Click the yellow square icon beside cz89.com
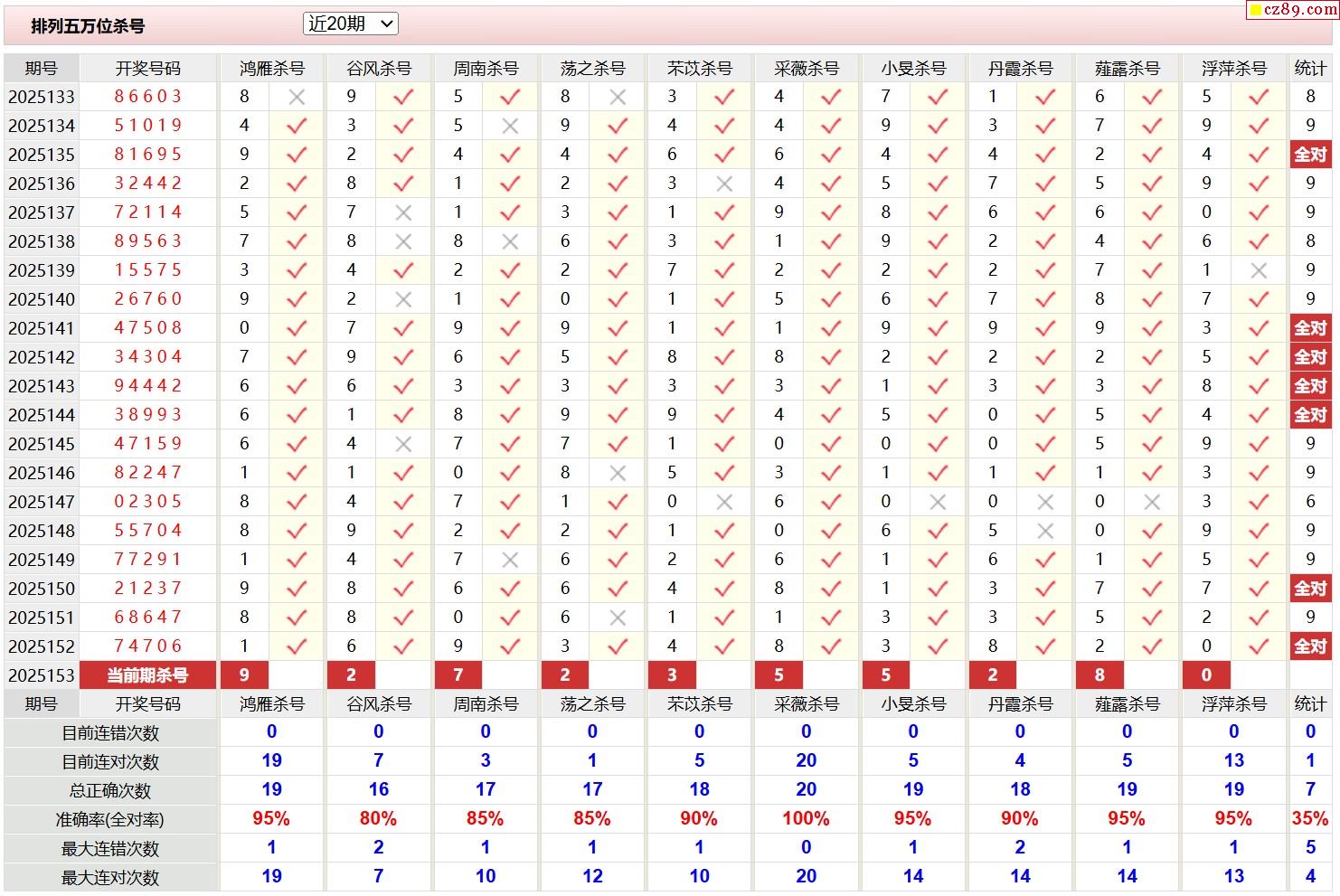 [x=1255, y=11]
